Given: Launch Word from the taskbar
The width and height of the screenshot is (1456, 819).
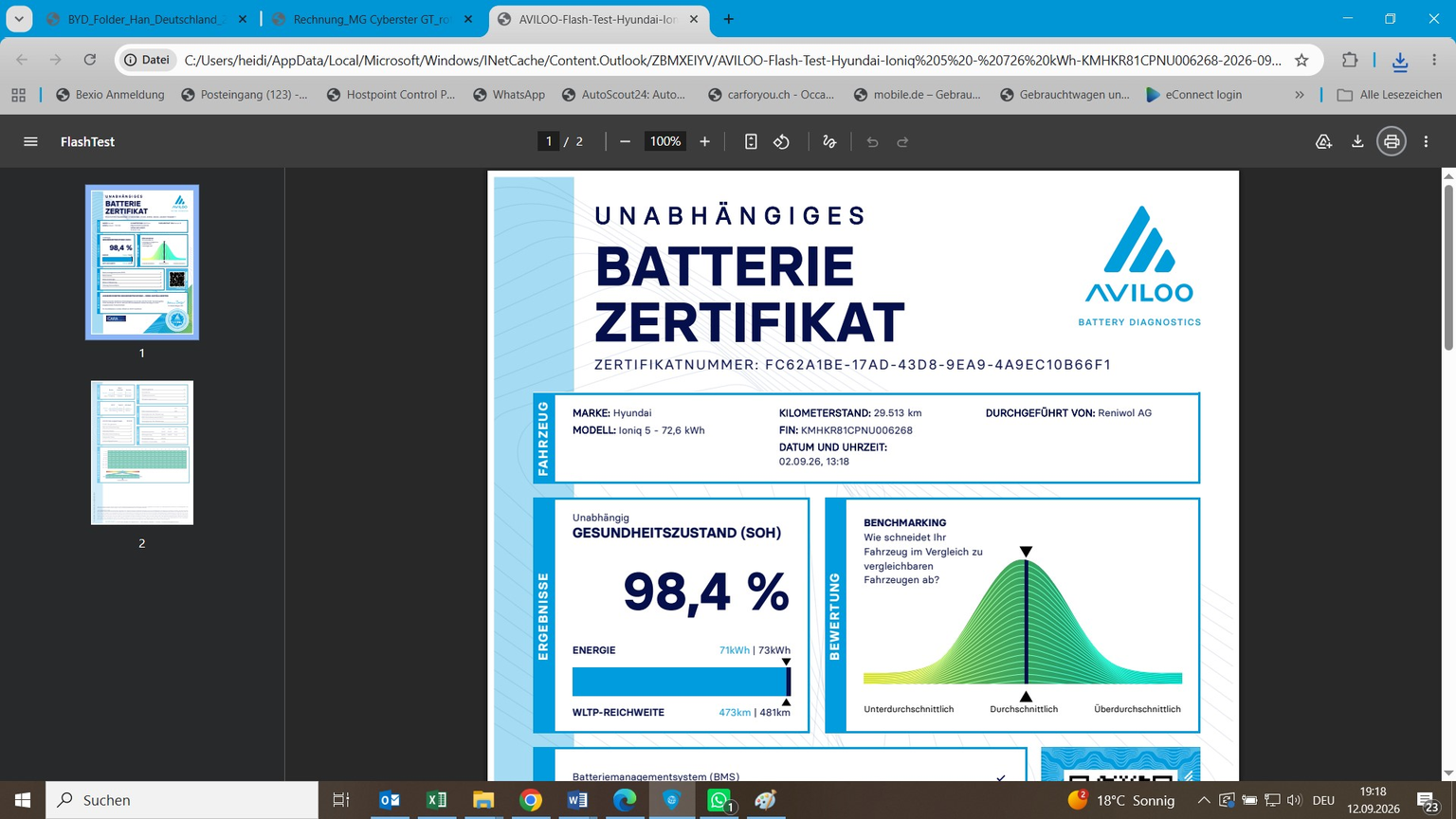Looking at the screenshot, I should (577, 800).
